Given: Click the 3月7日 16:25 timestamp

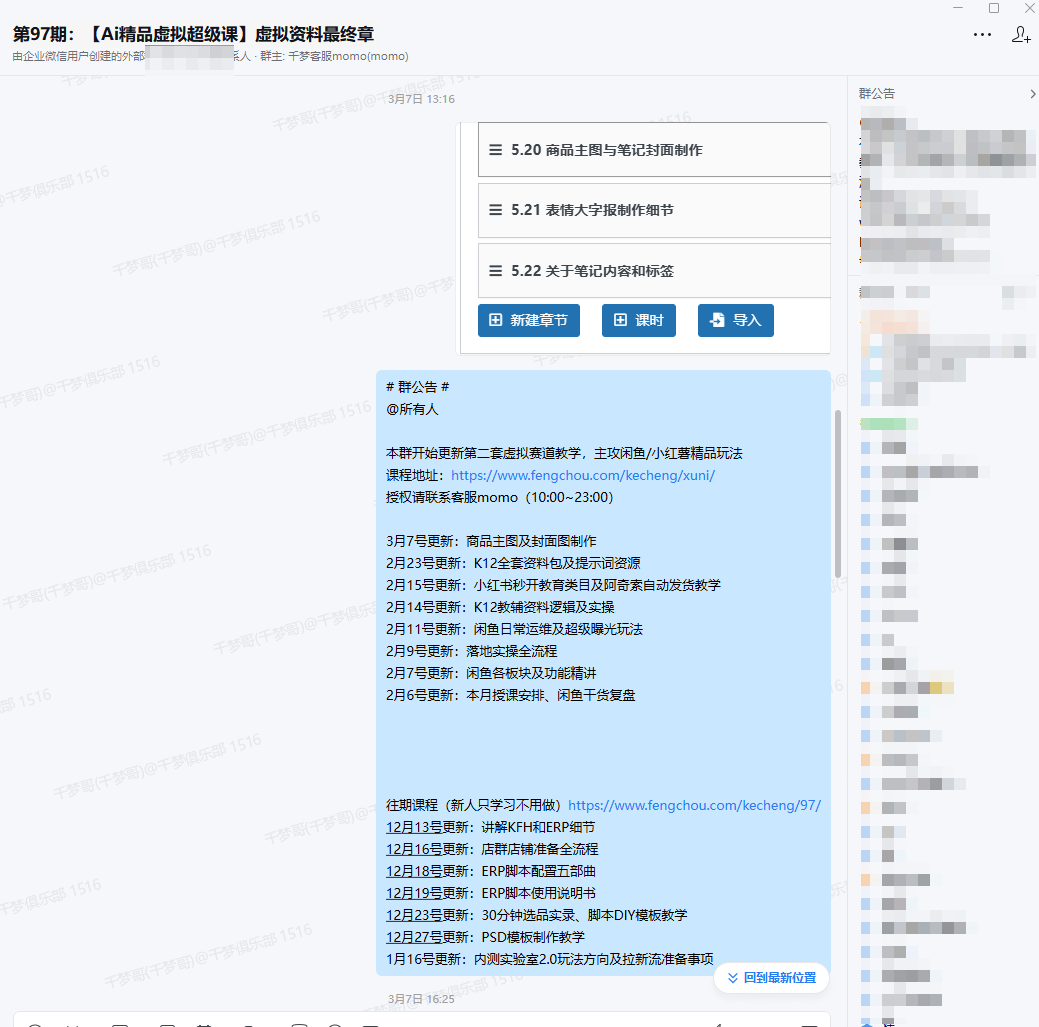Looking at the screenshot, I should point(421,999).
